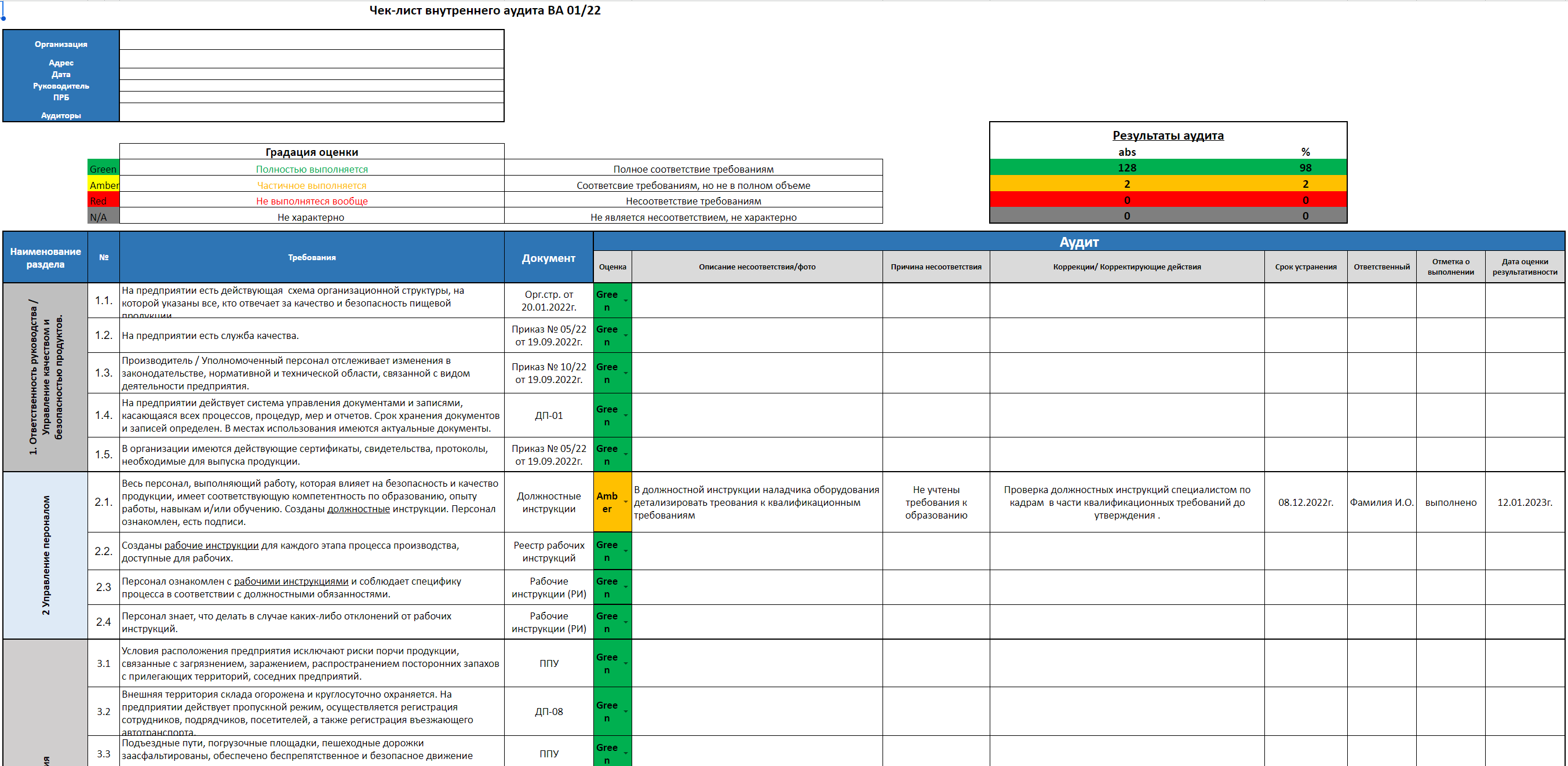Select the green results cell showing 128
Screen dimensions: 1568x766
point(1126,167)
